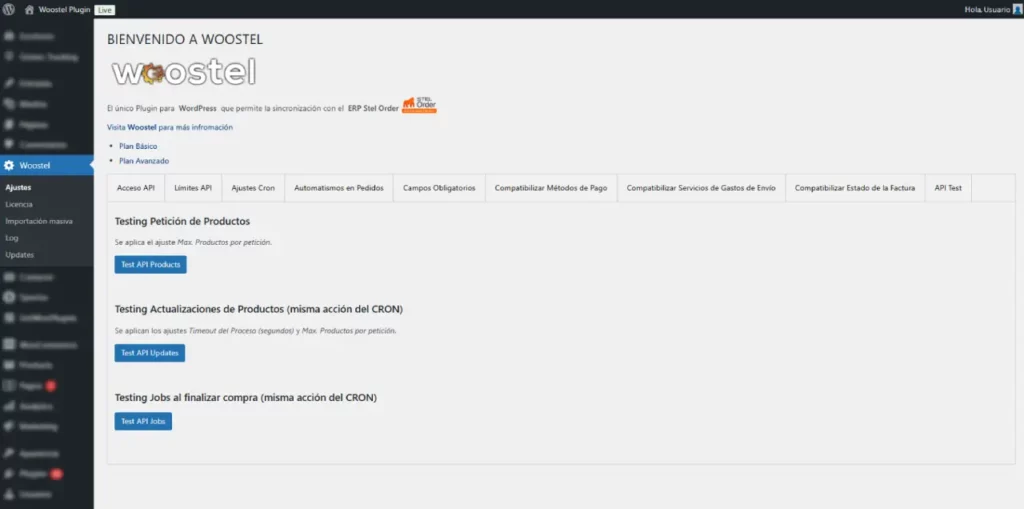Click the Woostel gear icon in sidebar
The height and width of the screenshot is (509, 1024).
pos(8,166)
